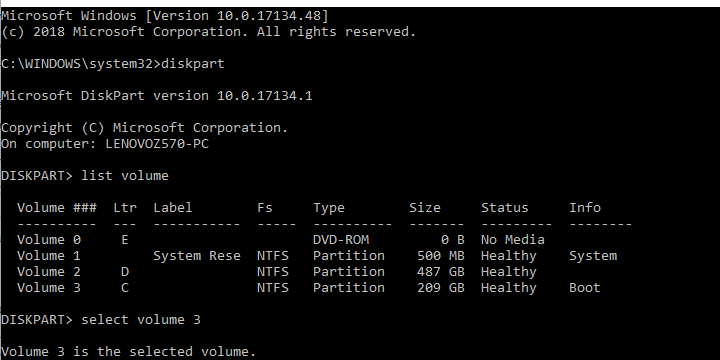
Task: Click the '487 GB' size value
Action: [441, 272]
